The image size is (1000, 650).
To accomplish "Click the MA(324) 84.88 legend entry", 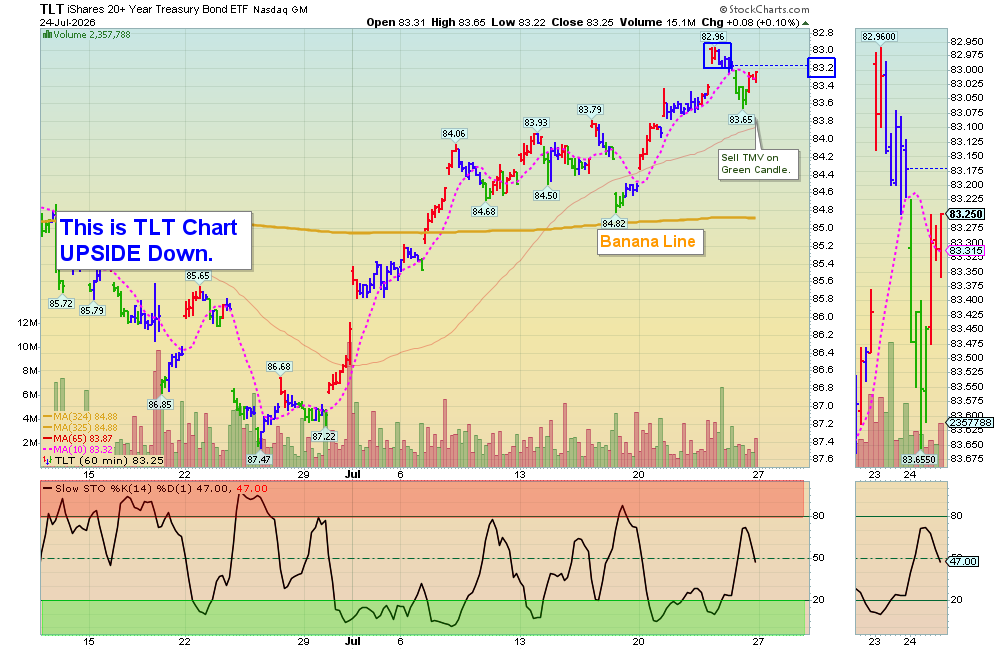I will point(80,417).
